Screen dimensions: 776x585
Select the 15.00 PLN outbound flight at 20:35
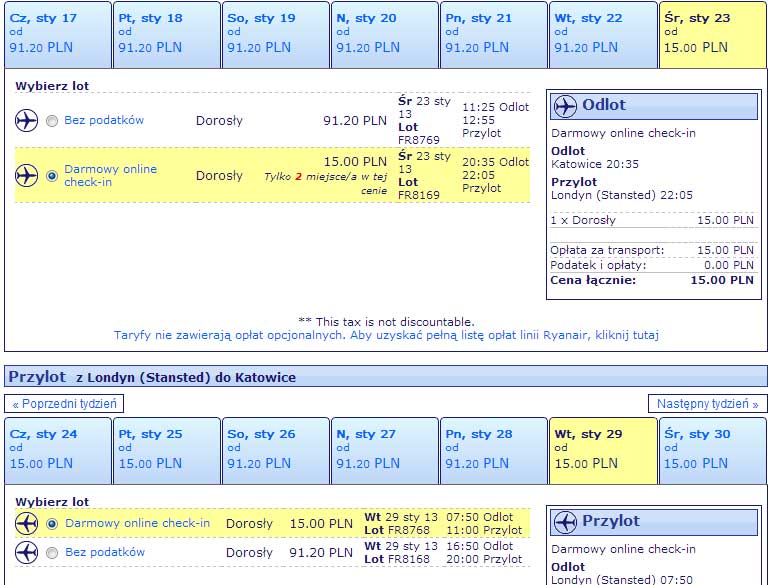click(52, 176)
